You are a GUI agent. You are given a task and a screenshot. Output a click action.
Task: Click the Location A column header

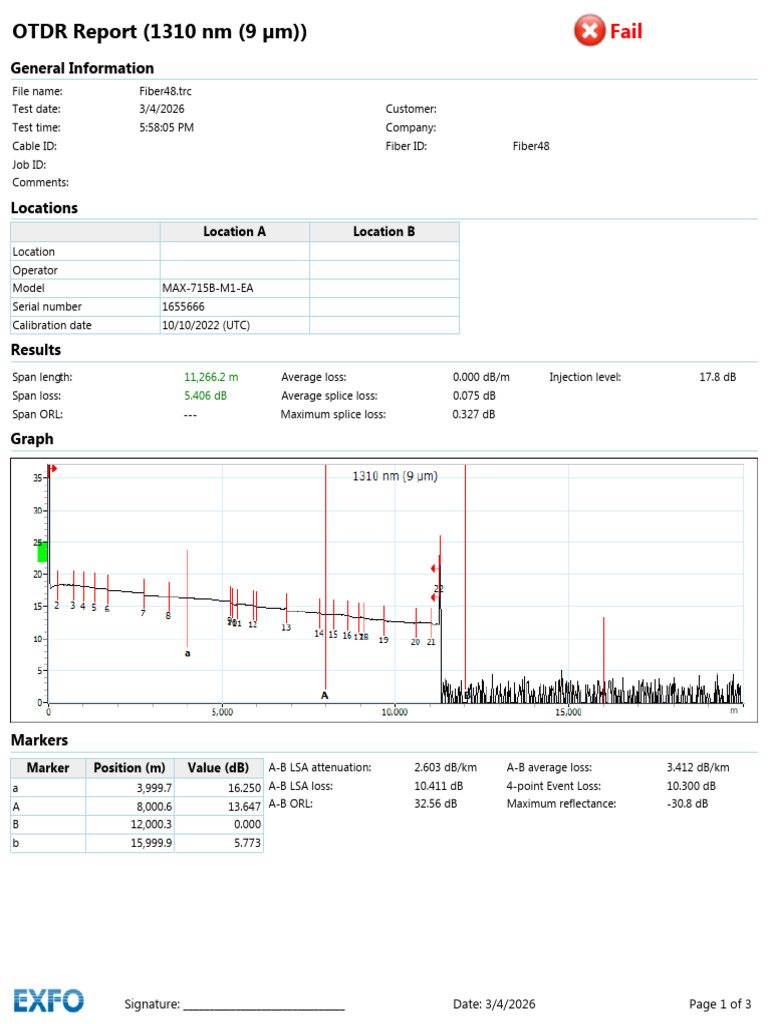(x=234, y=232)
